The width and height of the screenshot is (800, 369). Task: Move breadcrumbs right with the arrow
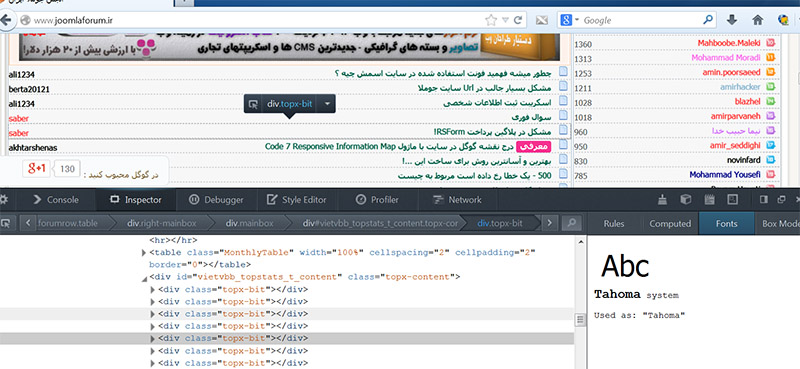[549, 223]
